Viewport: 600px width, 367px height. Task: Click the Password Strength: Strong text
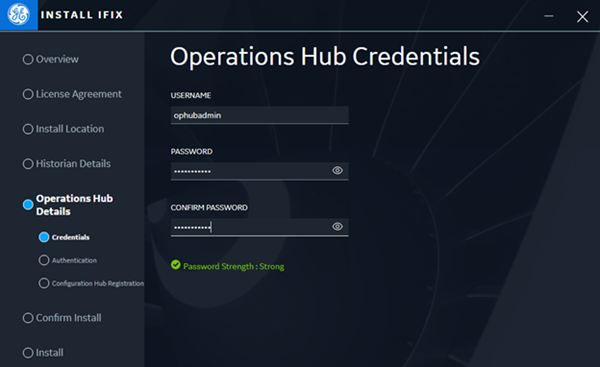pos(233,266)
